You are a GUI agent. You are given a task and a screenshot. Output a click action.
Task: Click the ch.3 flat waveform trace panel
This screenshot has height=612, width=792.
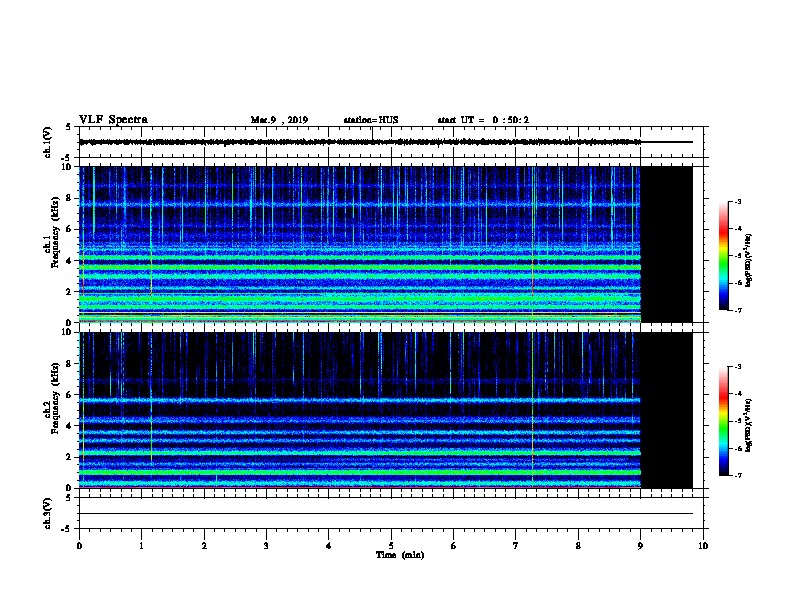pos(391,513)
